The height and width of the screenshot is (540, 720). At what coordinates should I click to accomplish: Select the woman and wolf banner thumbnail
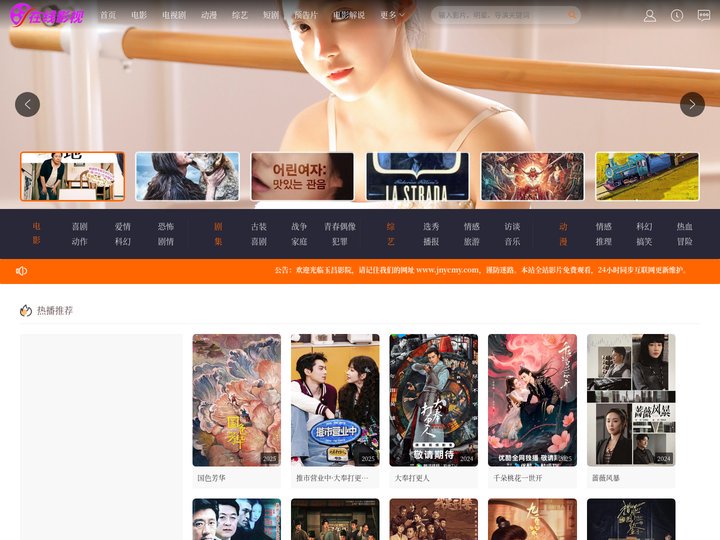pyautogui.click(x=187, y=177)
